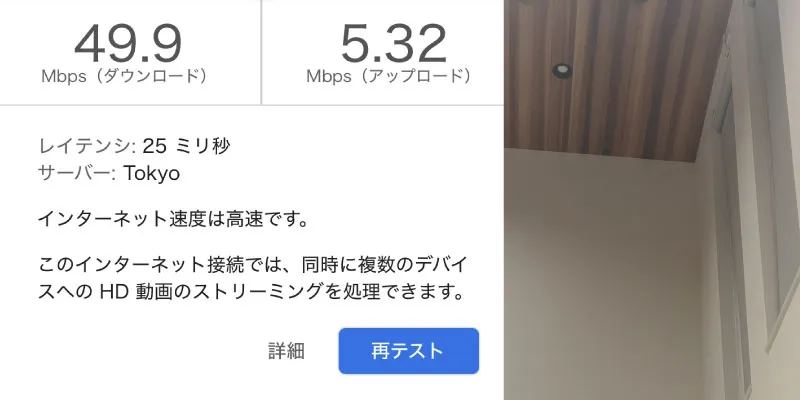Click the Mbps（アップロード）label
This screenshot has height=400, width=800.
390,77
